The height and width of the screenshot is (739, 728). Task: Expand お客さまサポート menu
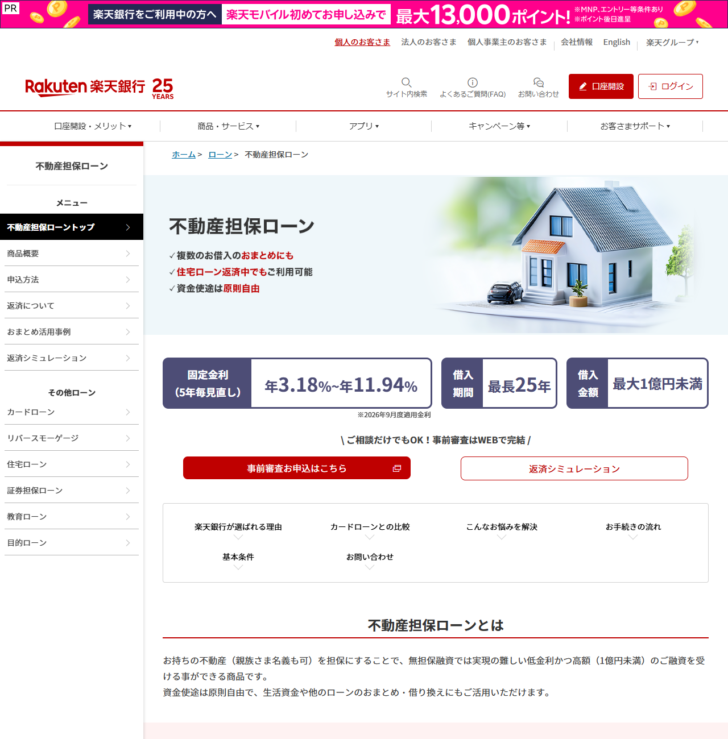click(635, 126)
